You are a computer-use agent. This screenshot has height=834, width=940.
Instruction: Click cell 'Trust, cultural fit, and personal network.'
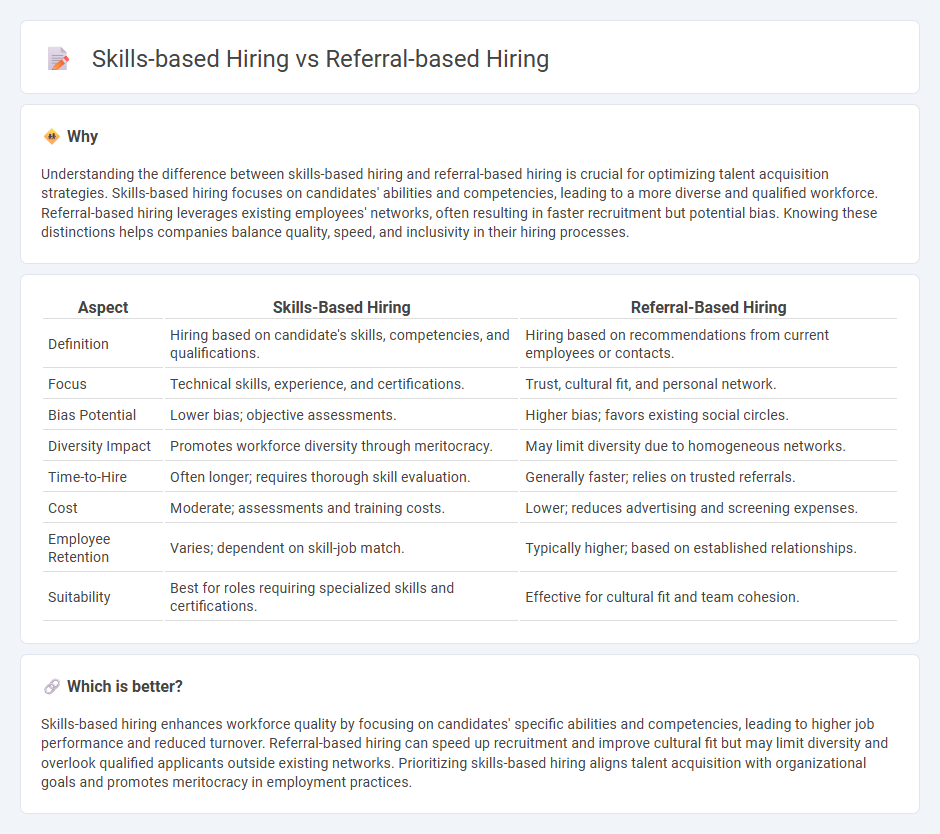point(709,384)
